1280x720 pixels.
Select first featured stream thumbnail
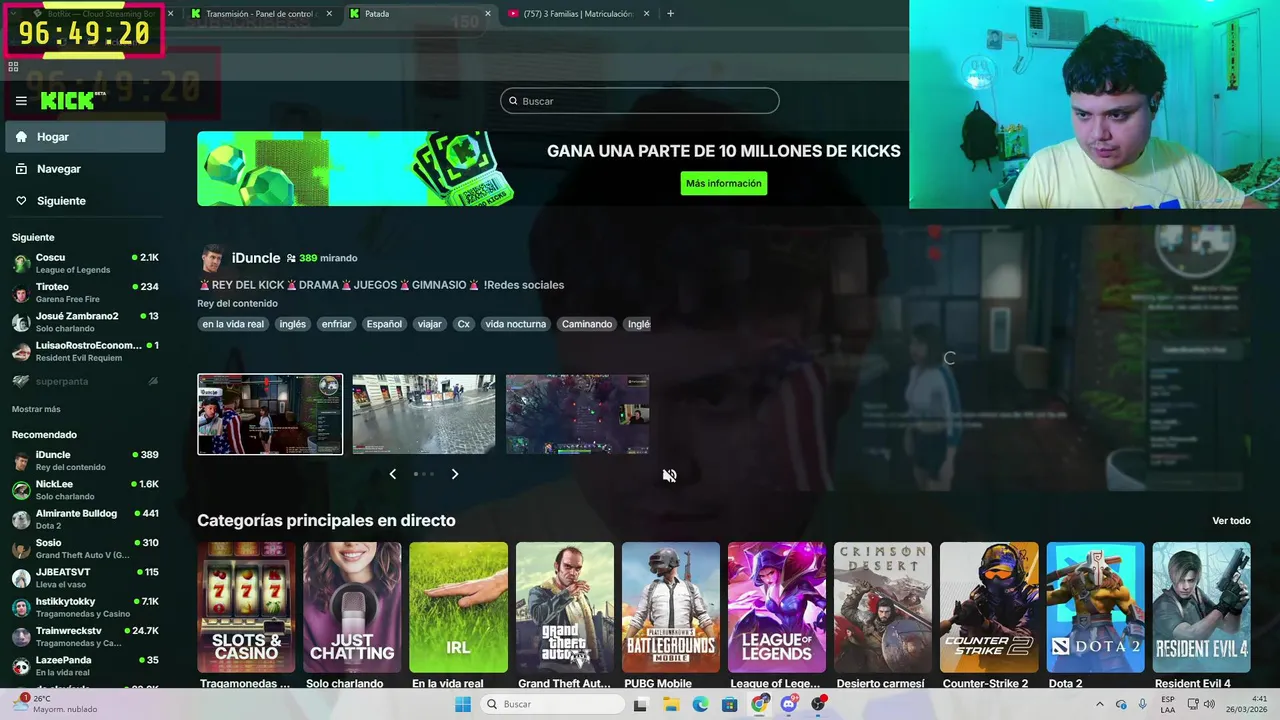click(x=270, y=414)
